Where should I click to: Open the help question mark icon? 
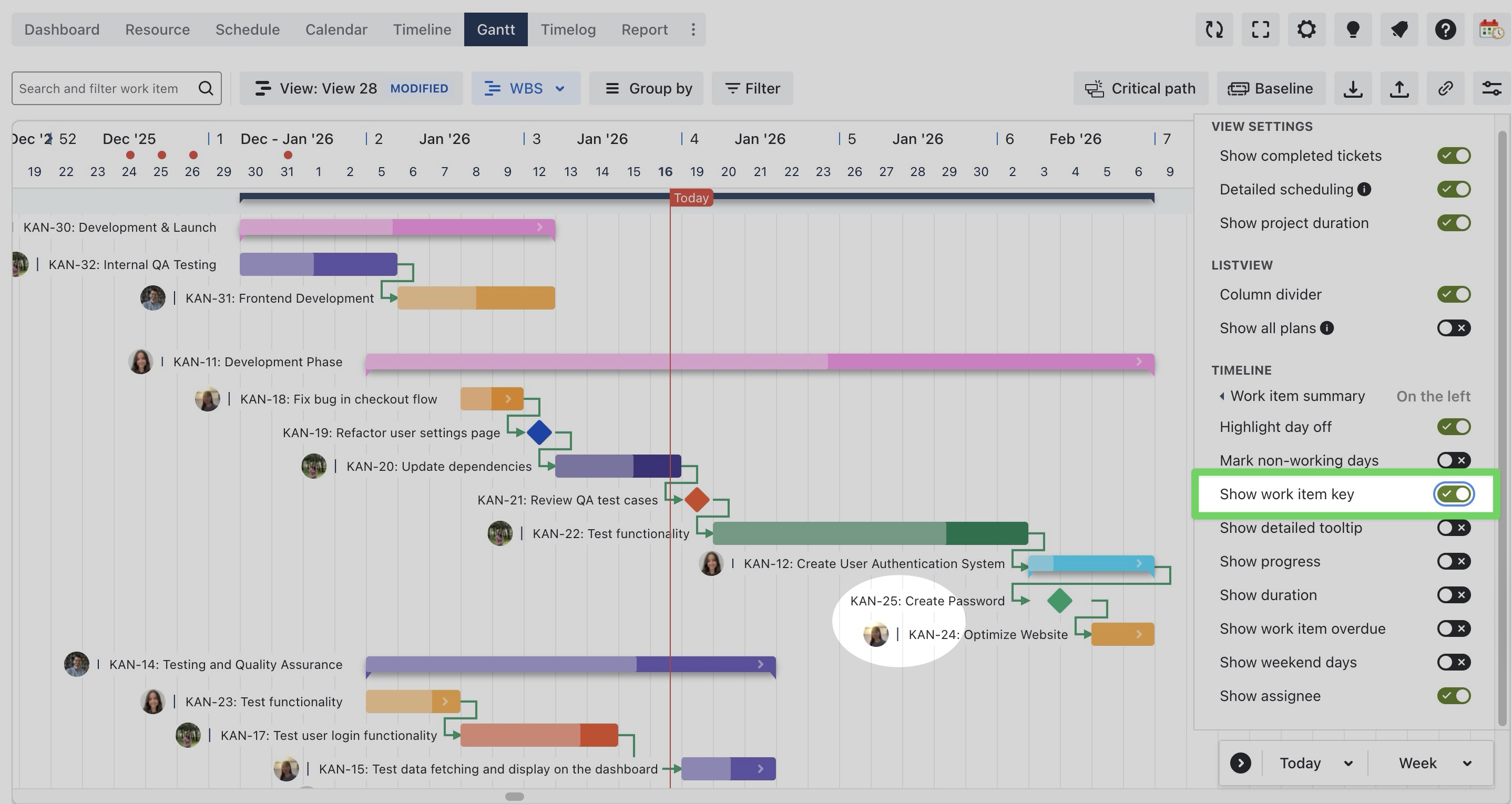tap(1445, 29)
